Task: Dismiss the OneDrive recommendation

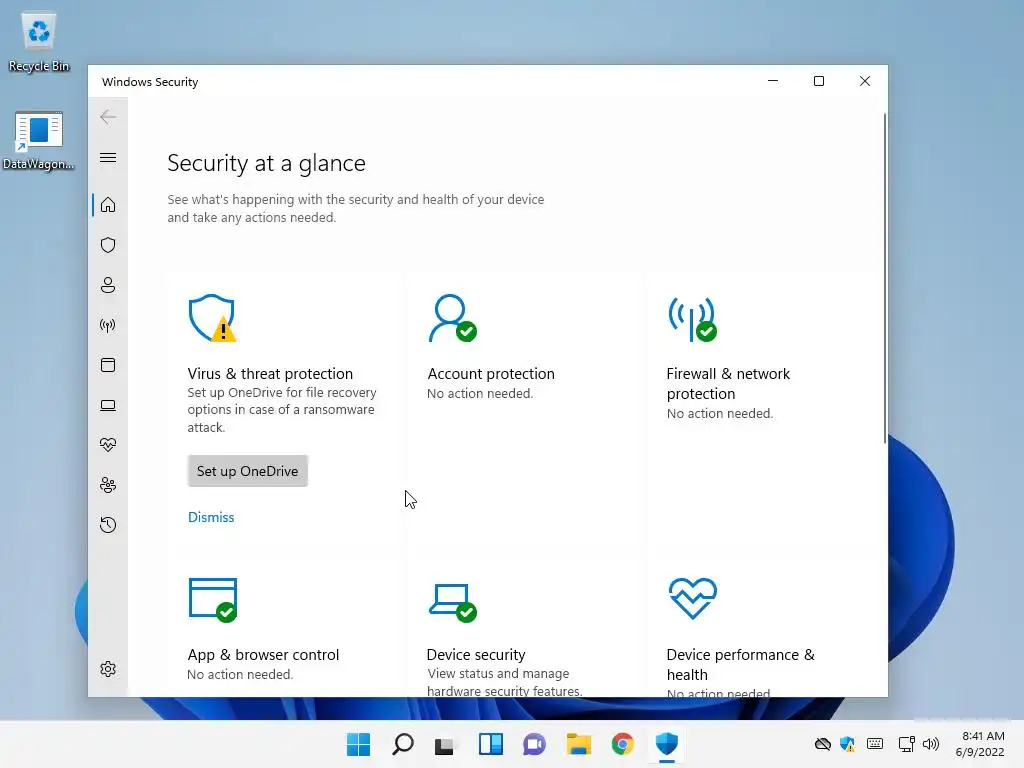Action: tap(211, 517)
